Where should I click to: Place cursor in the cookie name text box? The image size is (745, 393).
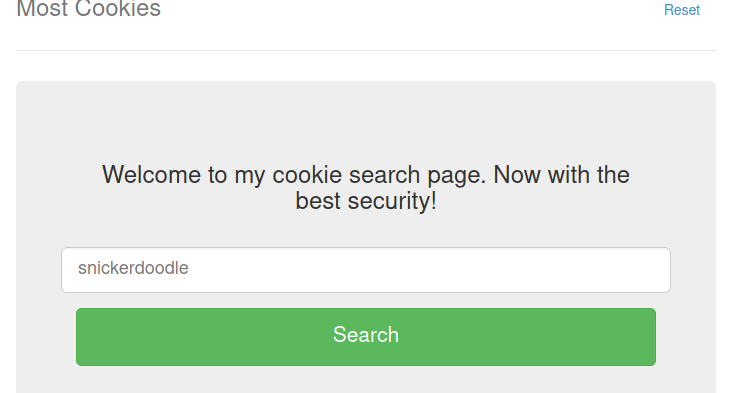point(366,270)
